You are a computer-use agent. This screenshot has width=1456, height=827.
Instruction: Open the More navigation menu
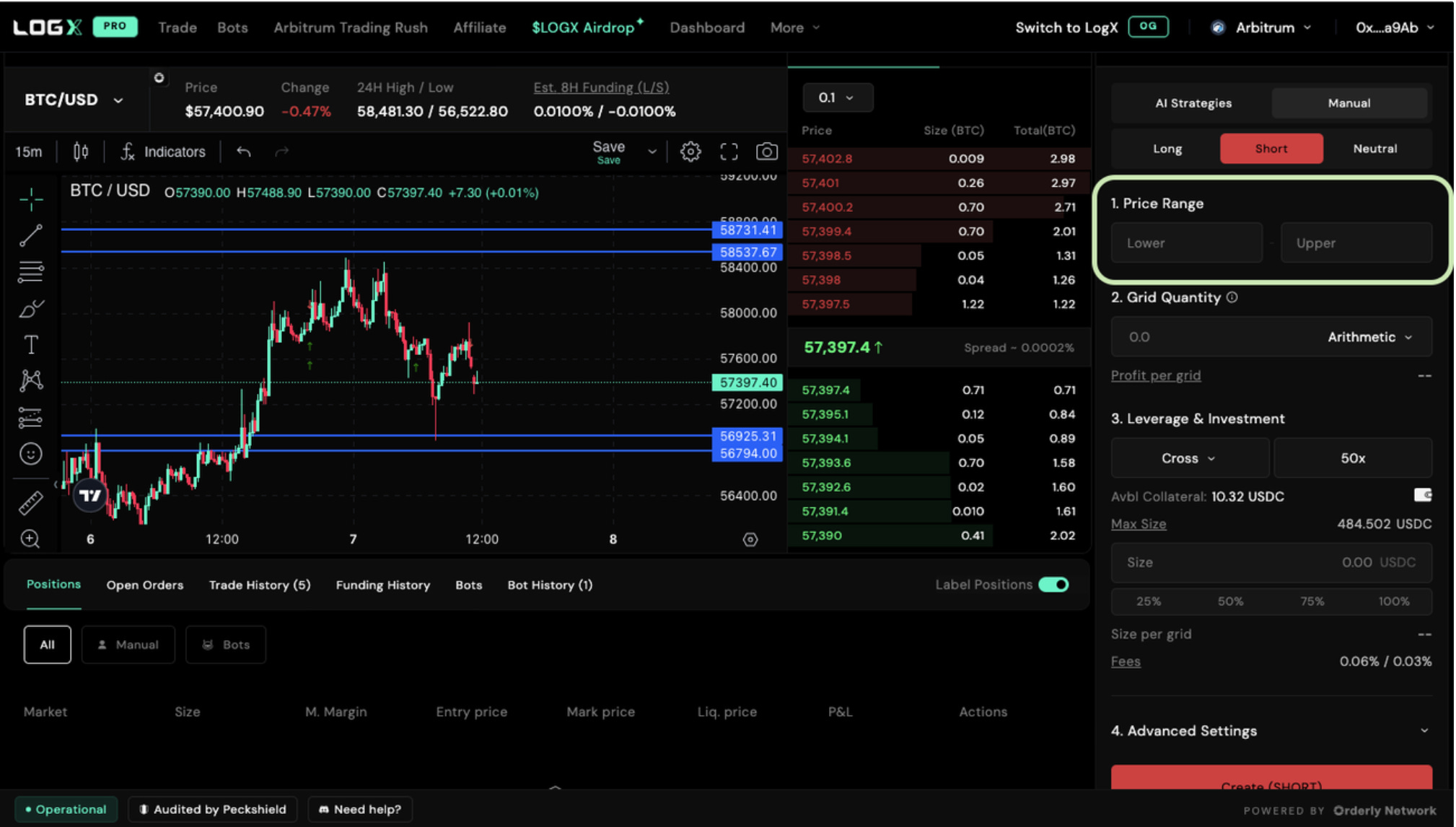tap(794, 27)
